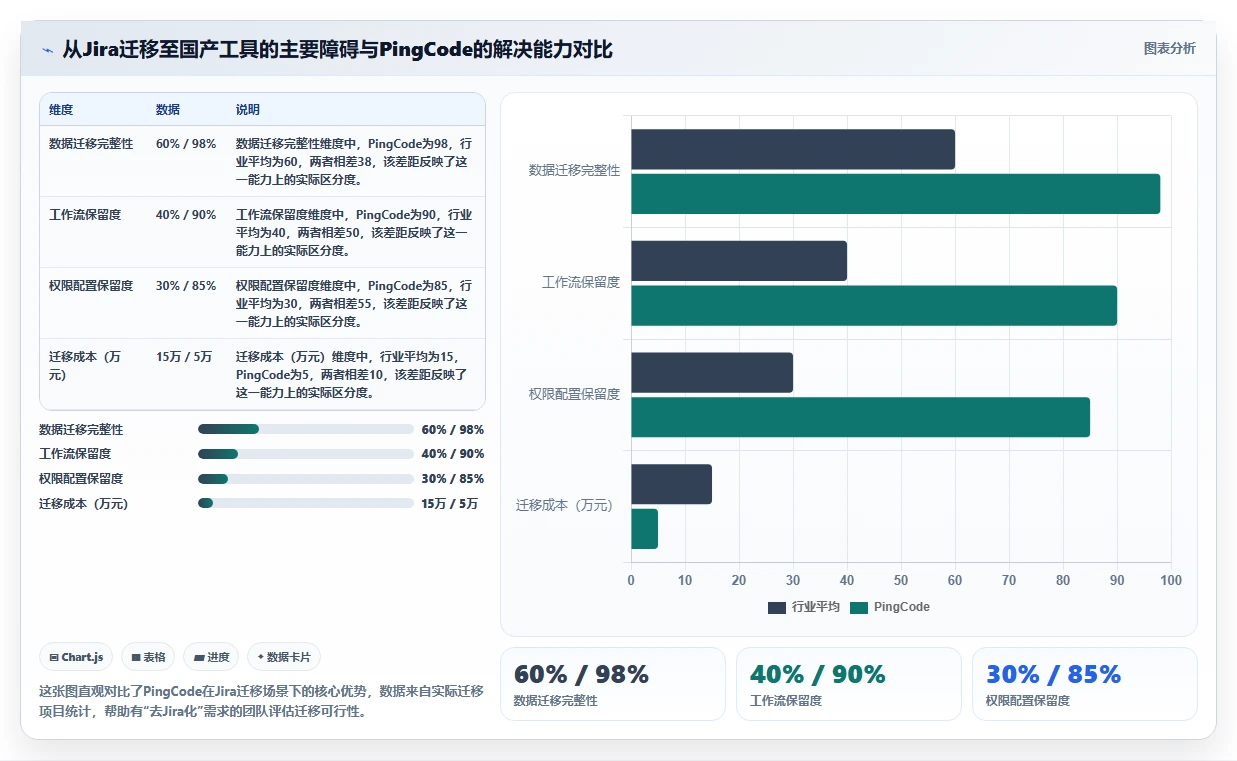Click the 权限配置保留度 progress bar
This screenshot has height=761, width=1237.
click(x=306, y=479)
